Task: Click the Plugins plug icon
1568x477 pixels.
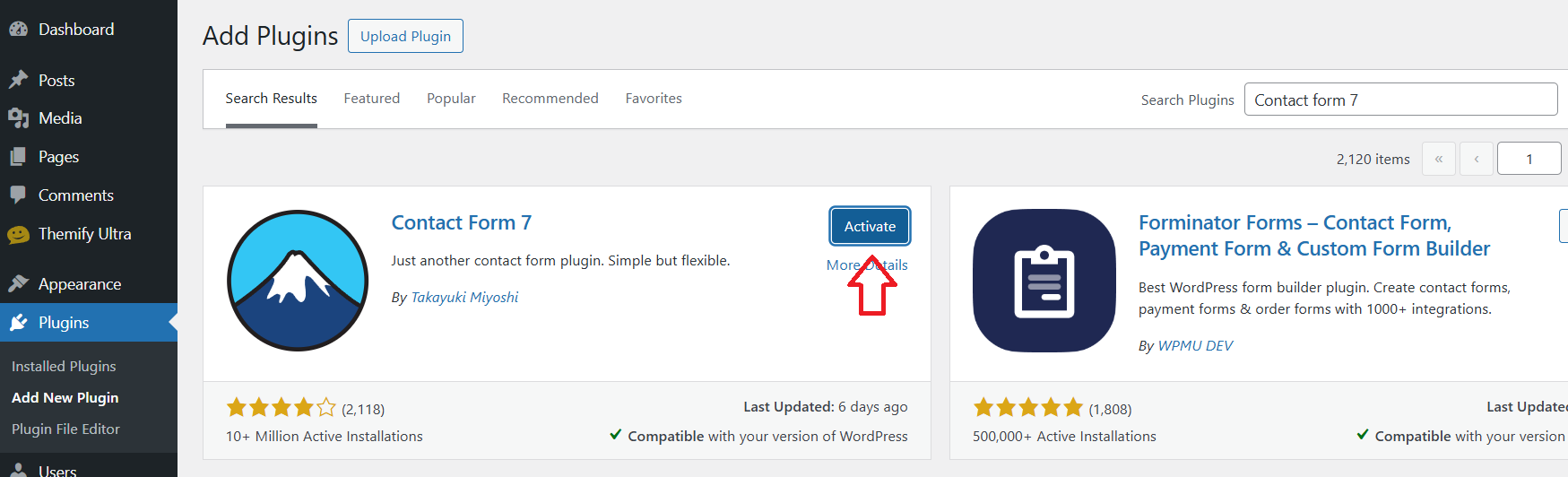Action: pos(18,323)
